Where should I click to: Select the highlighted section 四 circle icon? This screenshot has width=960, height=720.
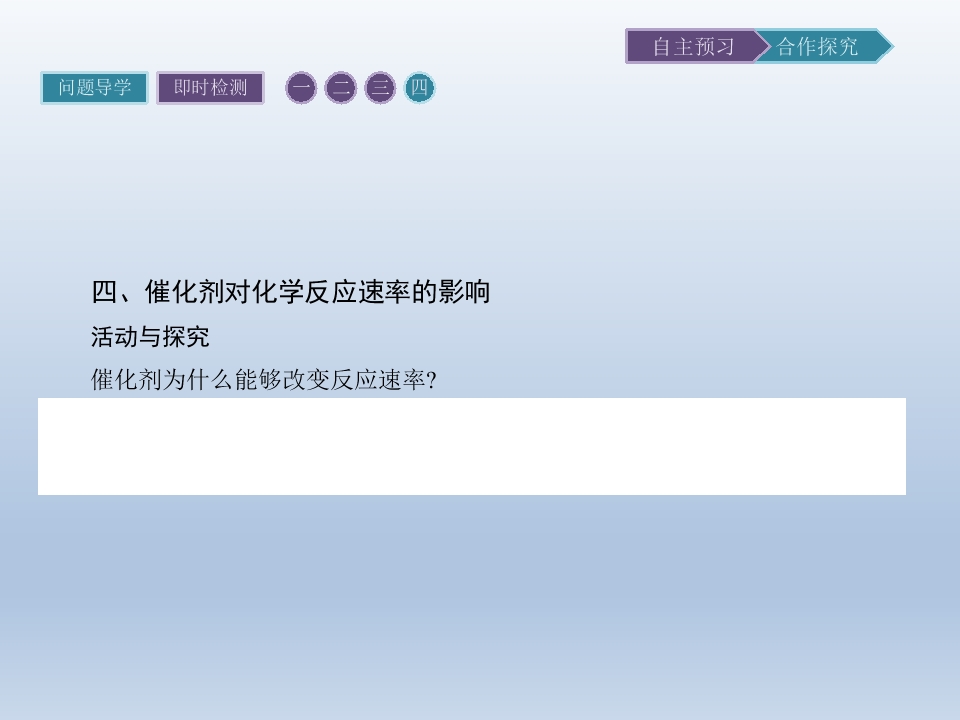[419, 88]
